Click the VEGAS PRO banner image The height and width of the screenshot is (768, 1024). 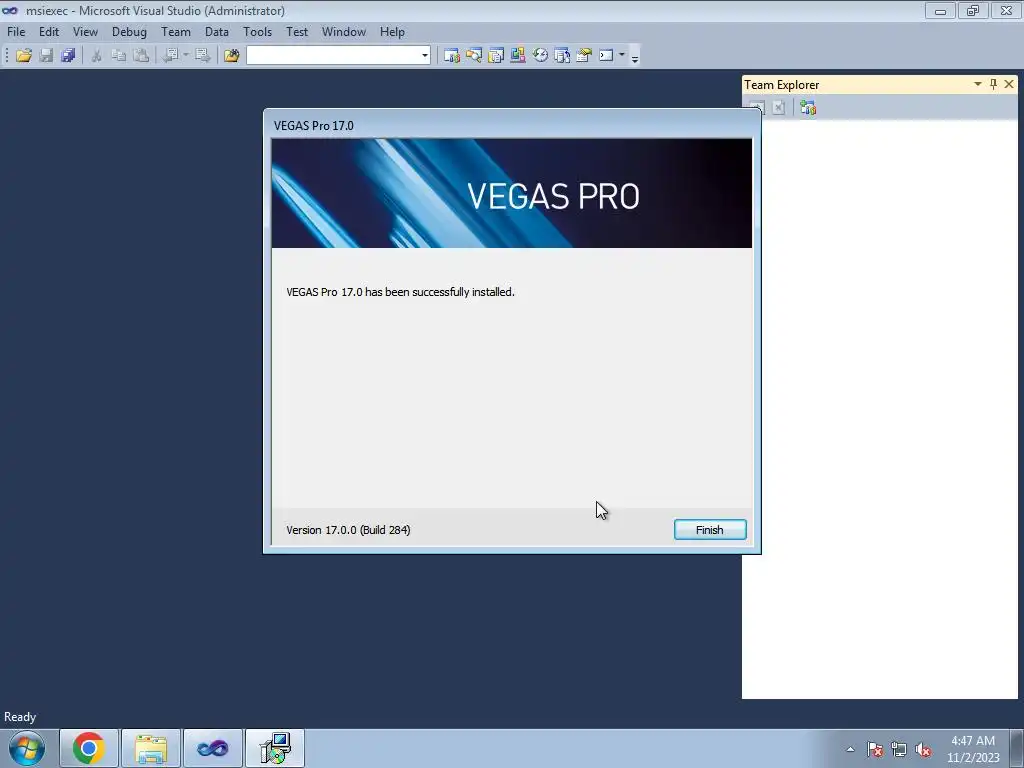[x=512, y=193]
